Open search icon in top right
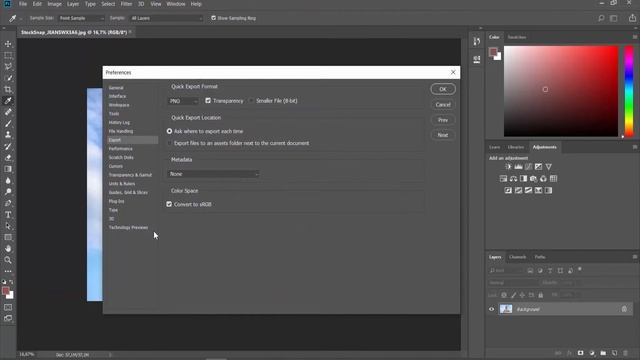The image size is (640, 360). coord(601,18)
